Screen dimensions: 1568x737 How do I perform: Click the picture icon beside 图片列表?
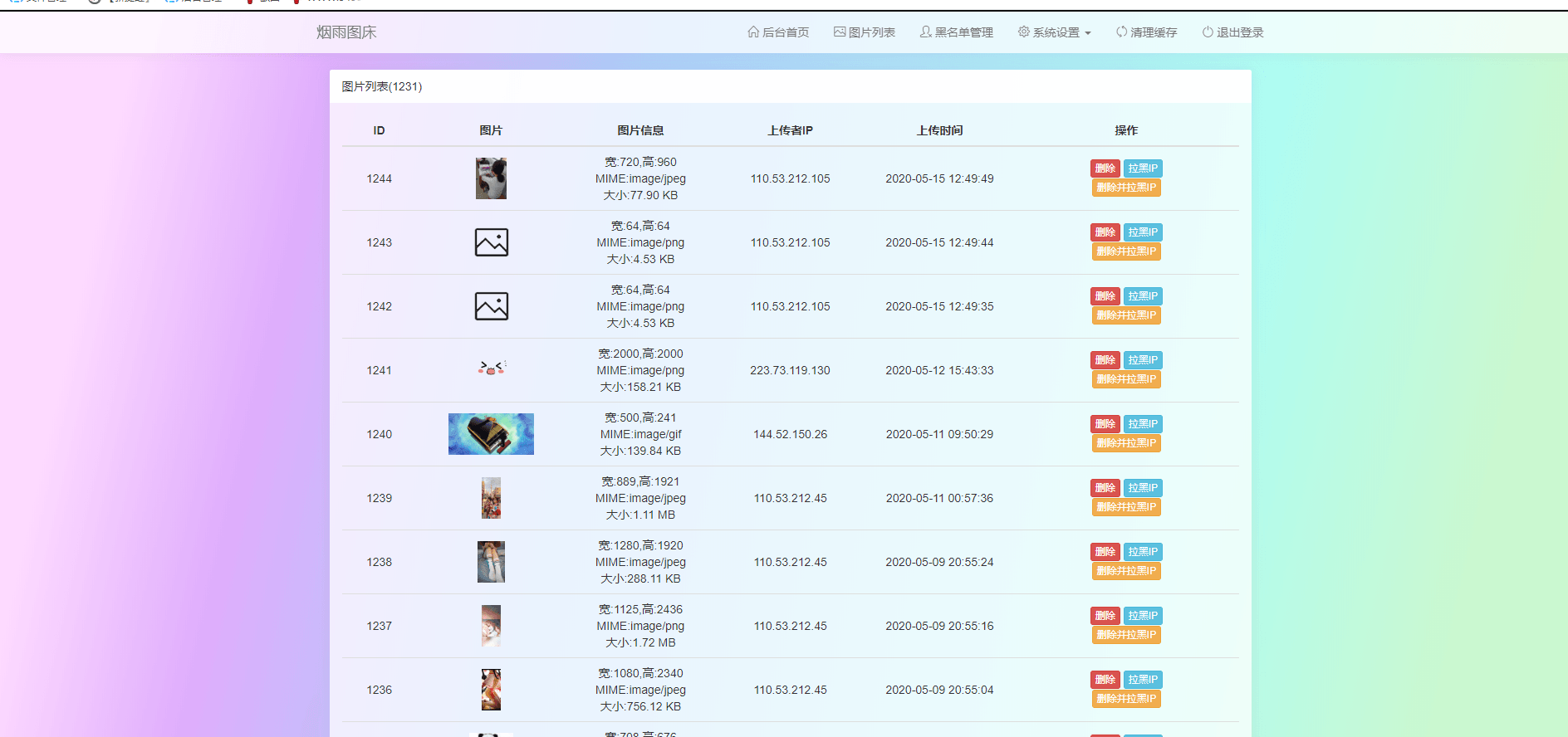click(x=840, y=32)
